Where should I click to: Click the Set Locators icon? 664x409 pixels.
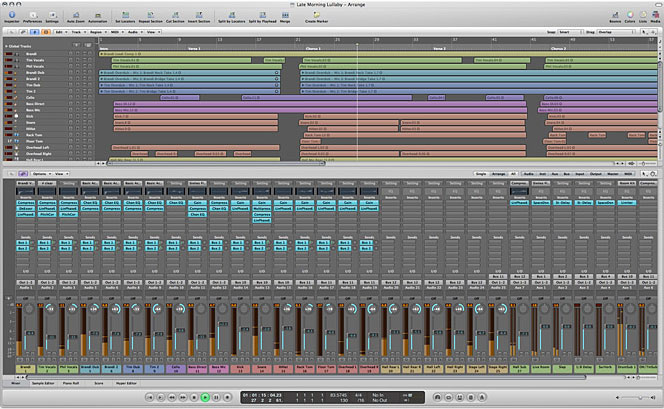tap(125, 15)
